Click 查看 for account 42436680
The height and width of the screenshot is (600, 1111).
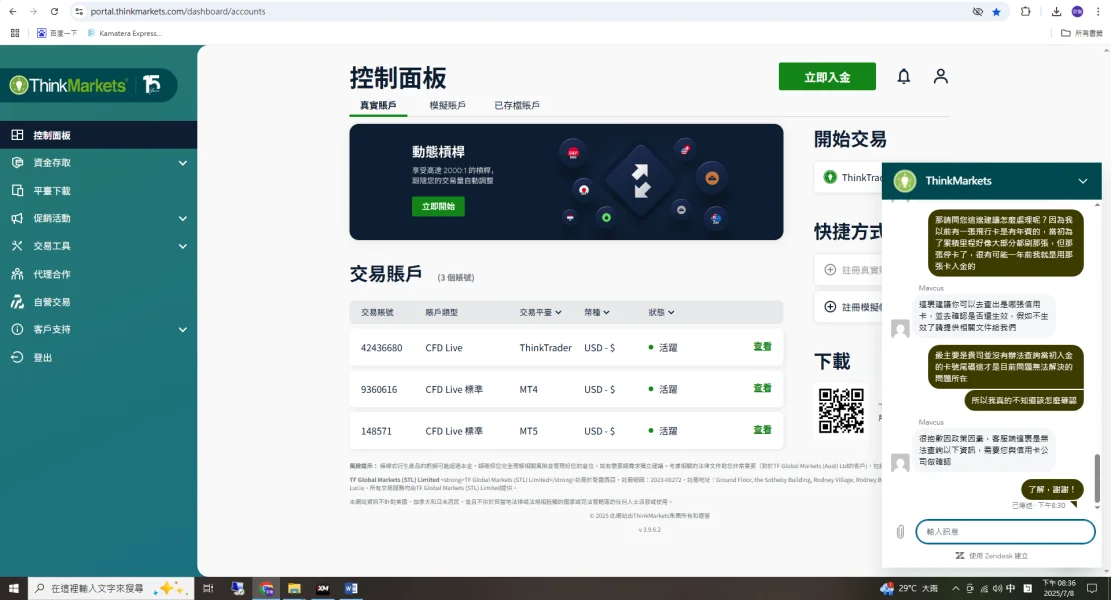[x=762, y=346]
